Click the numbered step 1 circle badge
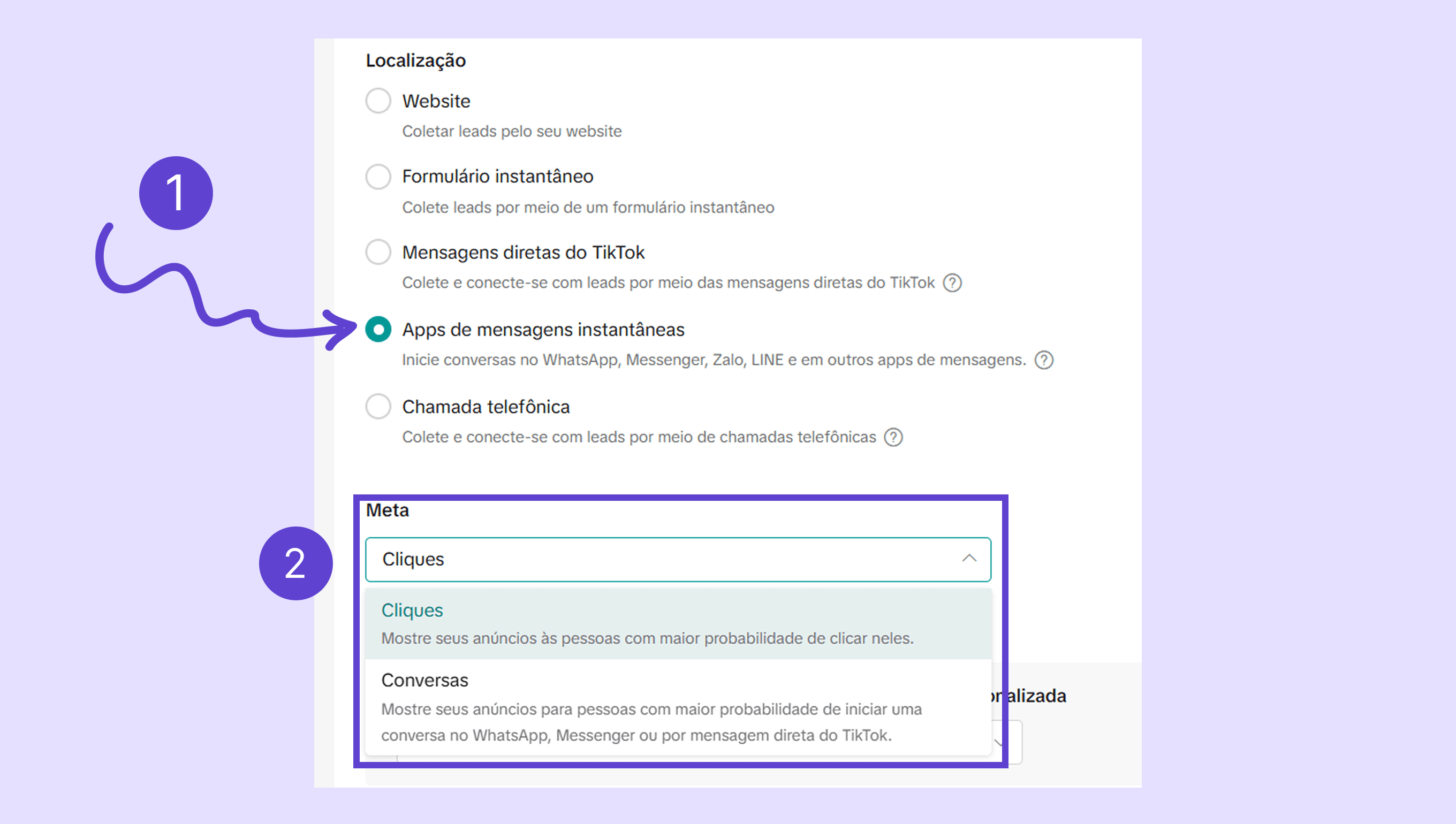 click(x=176, y=193)
